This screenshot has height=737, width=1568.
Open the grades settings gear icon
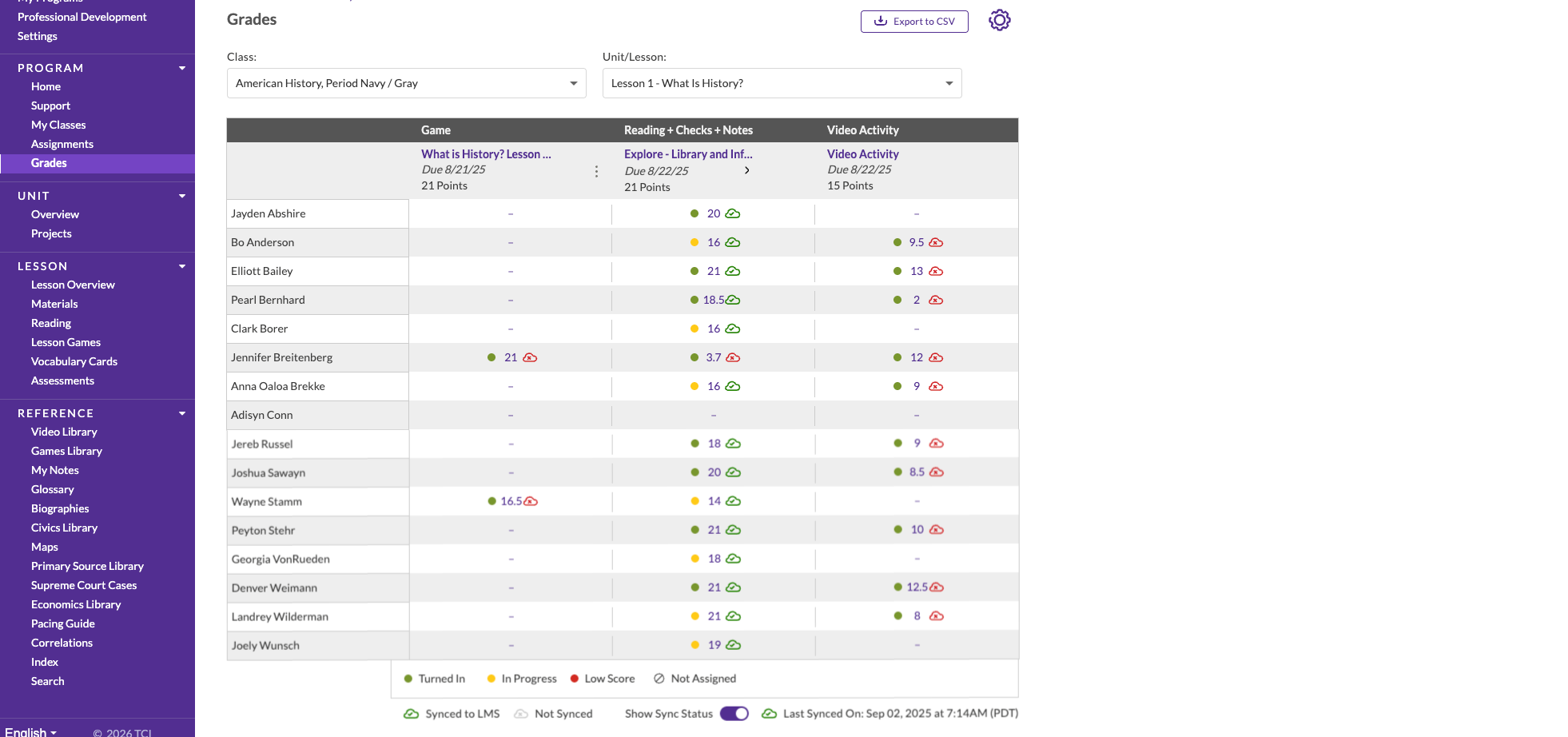pyautogui.click(x=999, y=20)
